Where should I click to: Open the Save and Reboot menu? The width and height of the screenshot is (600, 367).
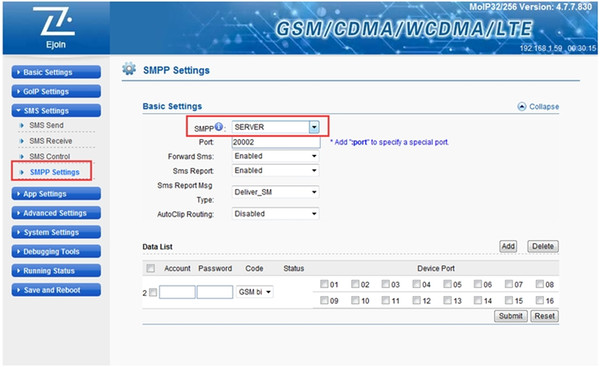[56, 290]
